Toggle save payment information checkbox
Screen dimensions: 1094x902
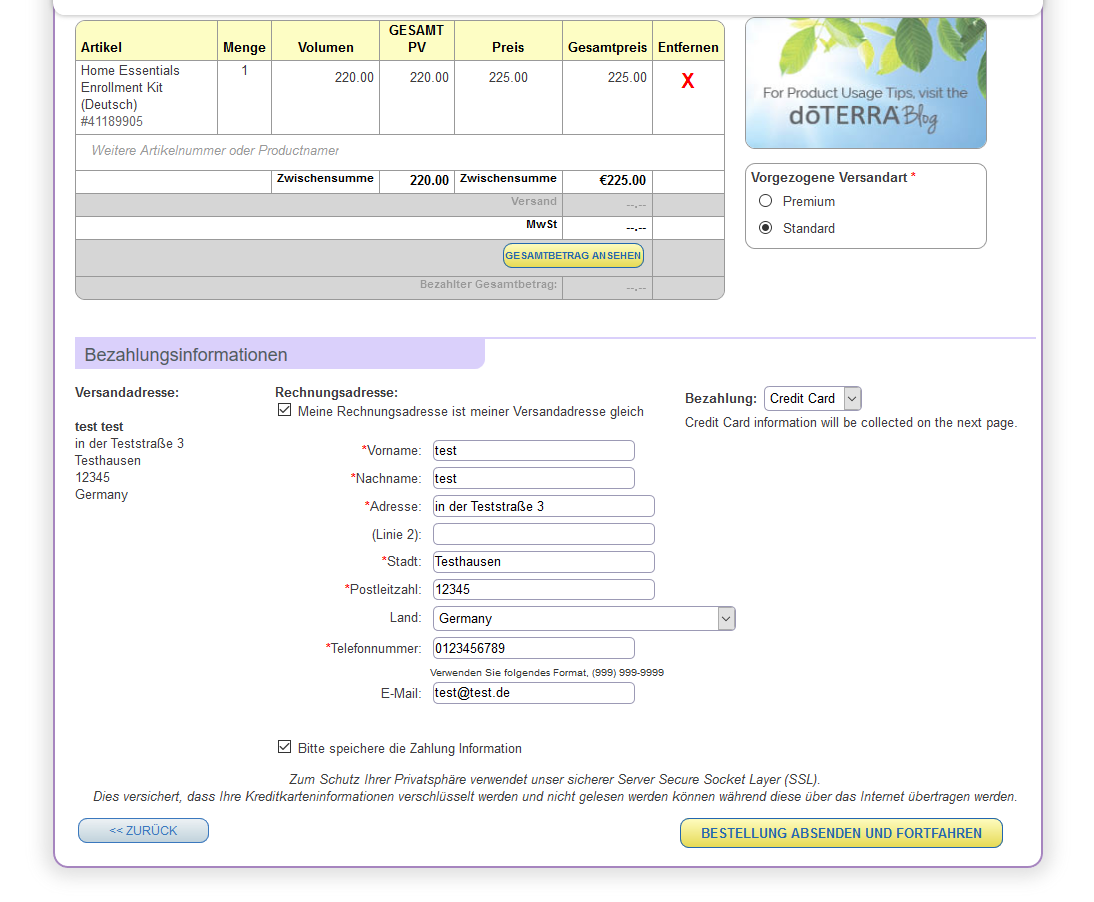click(x=284, y=747)
